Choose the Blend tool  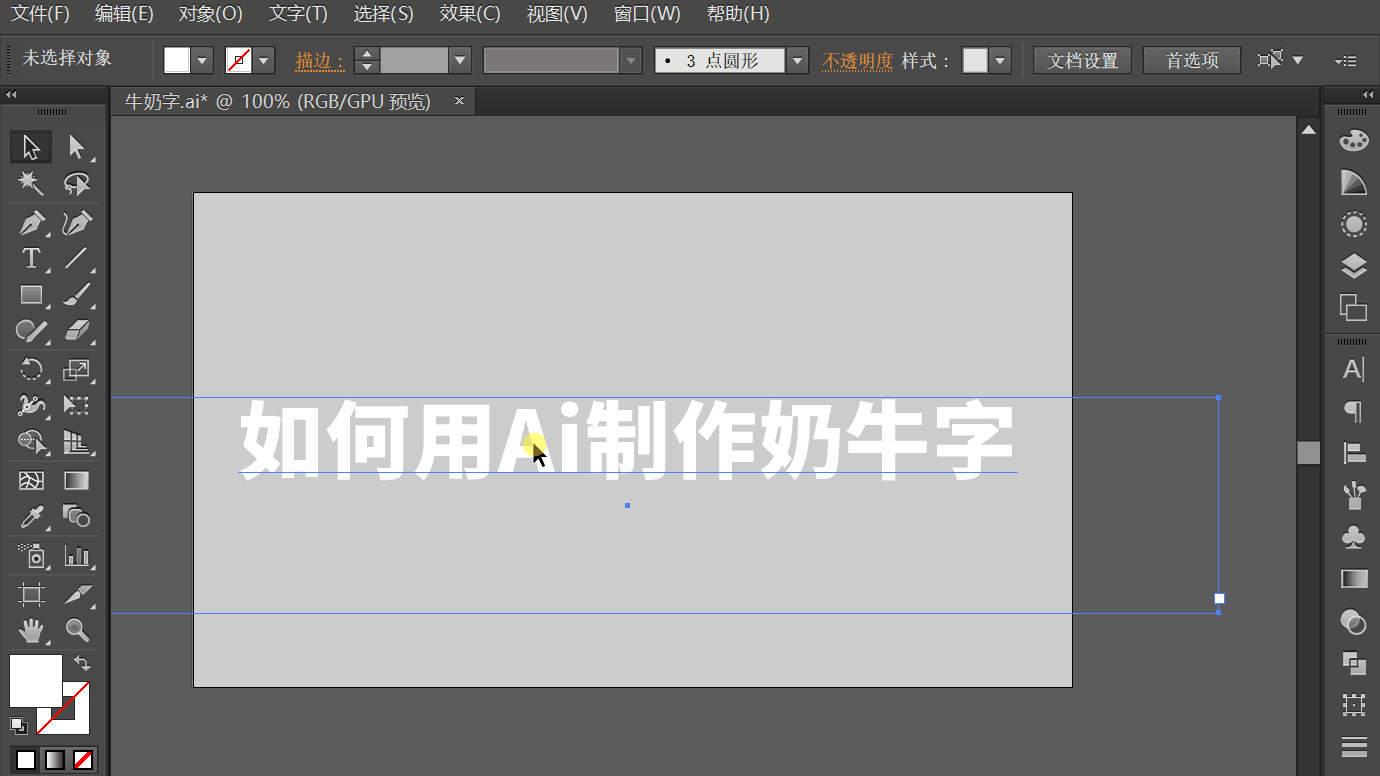(76, 517)
